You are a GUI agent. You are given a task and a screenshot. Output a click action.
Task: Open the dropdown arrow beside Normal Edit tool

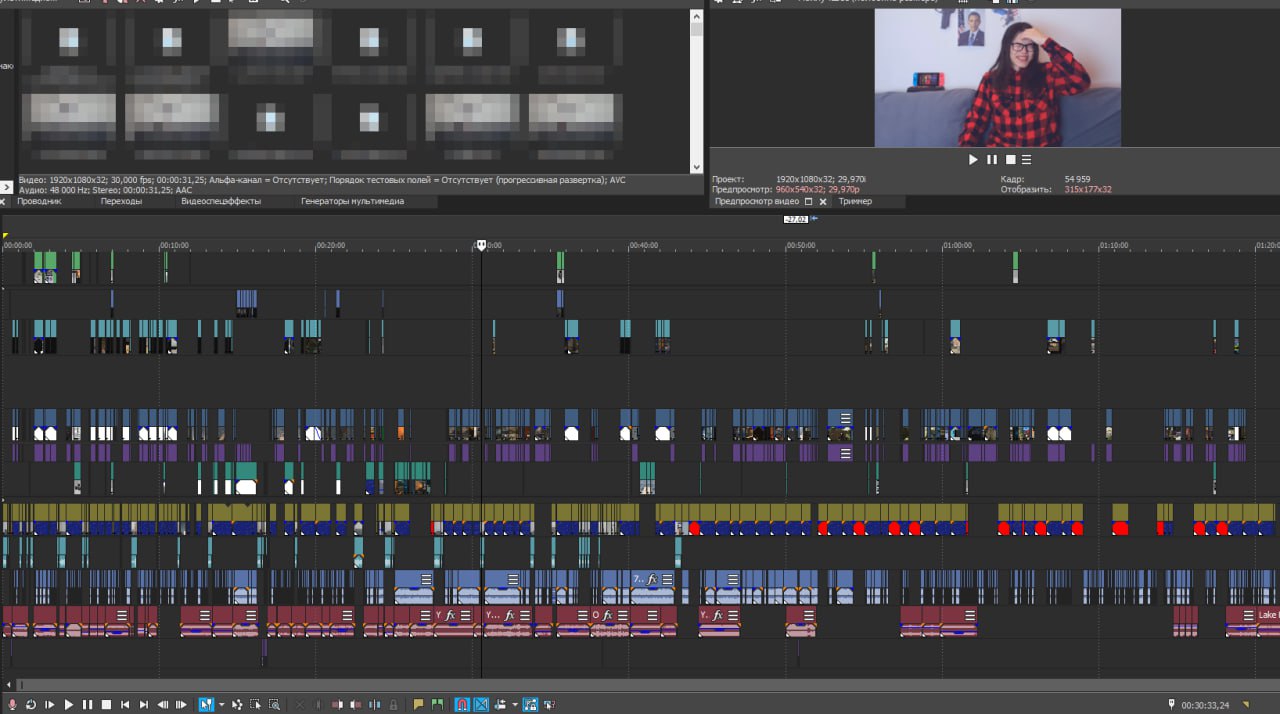coord(221,704)
